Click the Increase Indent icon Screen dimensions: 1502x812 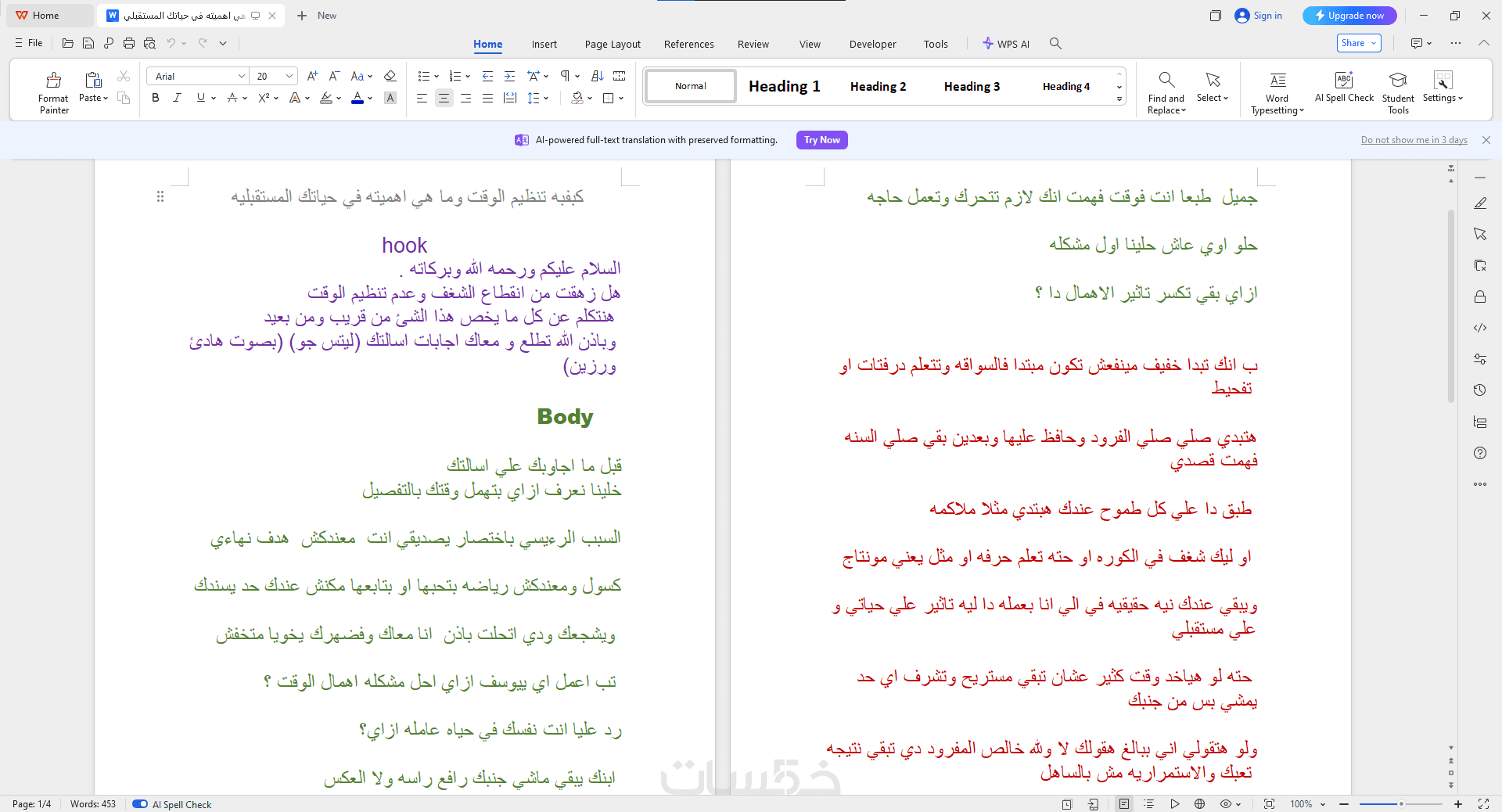(x=509, y=76)
